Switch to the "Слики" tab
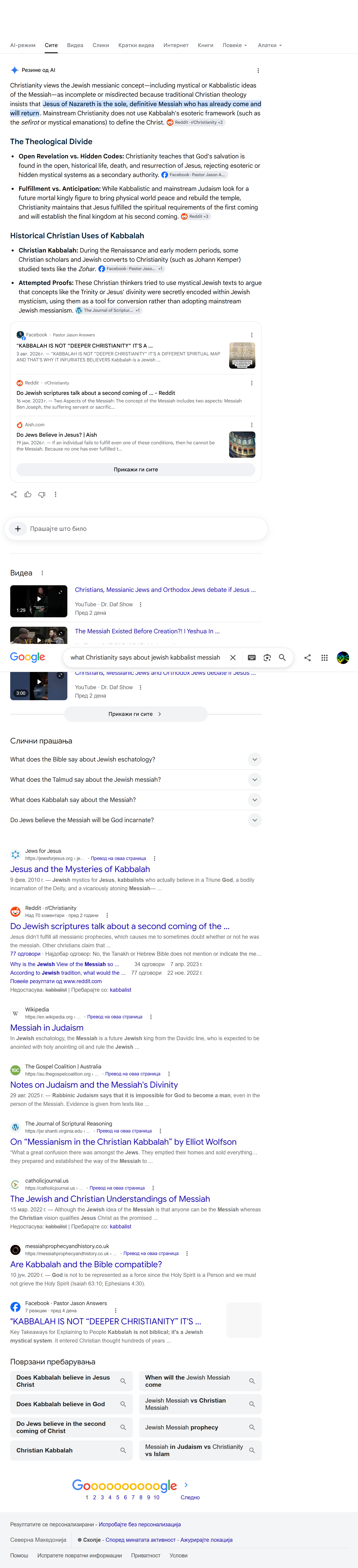 [100, 45]
